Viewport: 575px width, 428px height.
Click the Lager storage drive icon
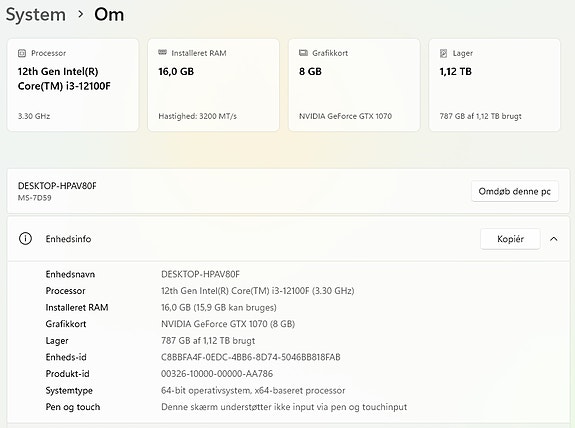(443, 53)
